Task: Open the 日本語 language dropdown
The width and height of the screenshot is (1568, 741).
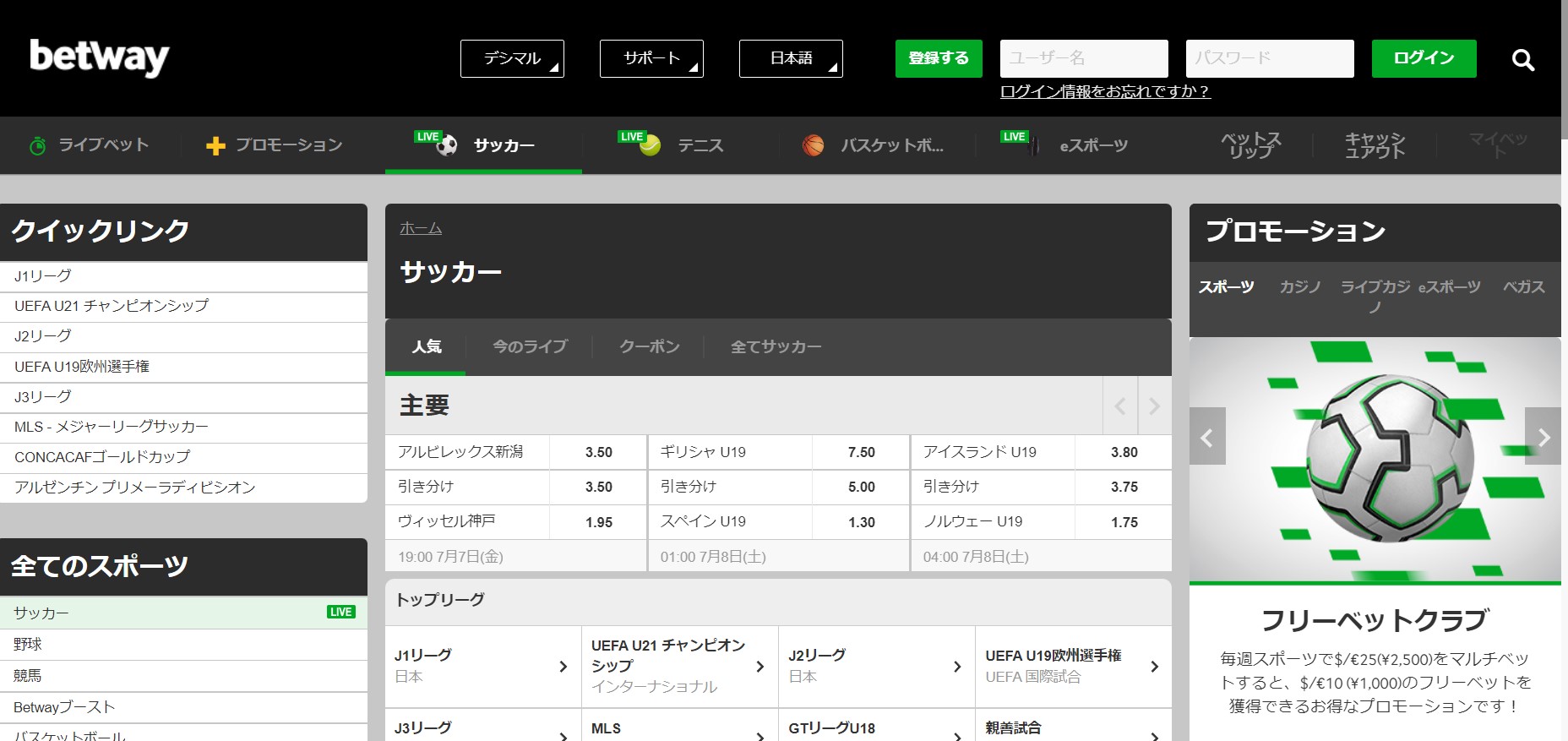Action: click(x=791, y=58)
